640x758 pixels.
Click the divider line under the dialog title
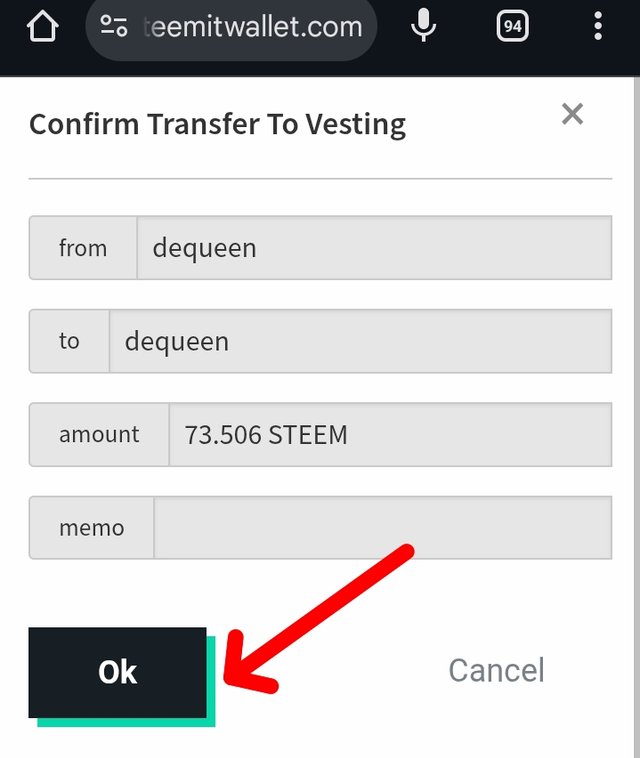[320, 178]
